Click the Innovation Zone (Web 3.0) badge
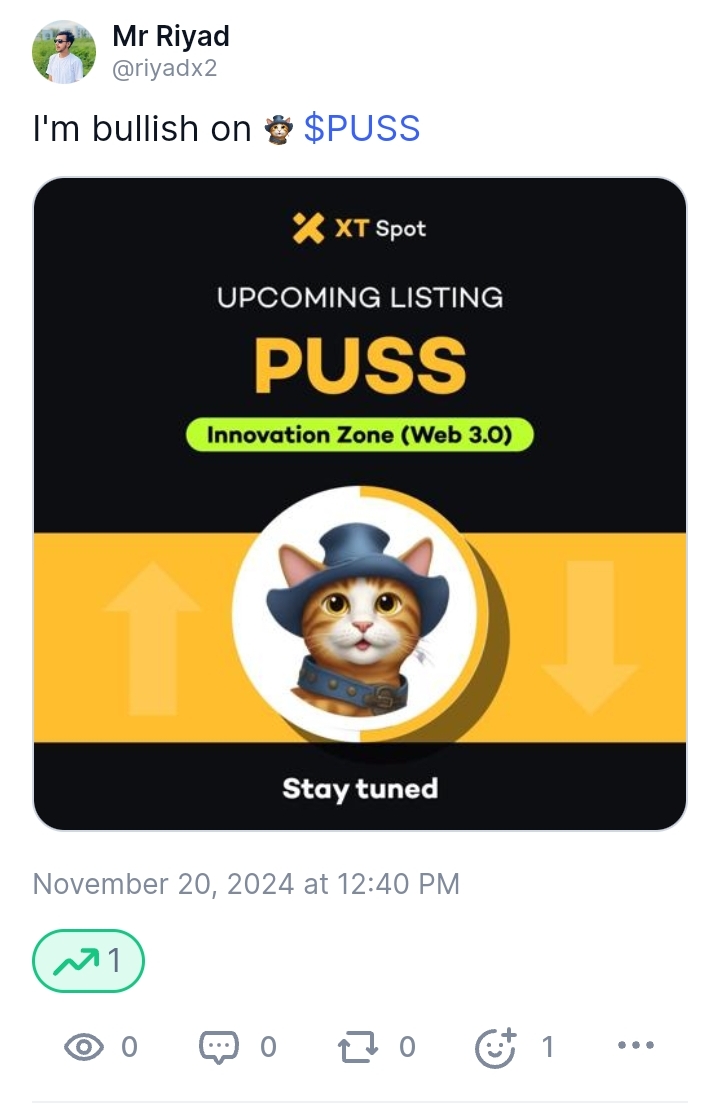 [x=360, y=434]
